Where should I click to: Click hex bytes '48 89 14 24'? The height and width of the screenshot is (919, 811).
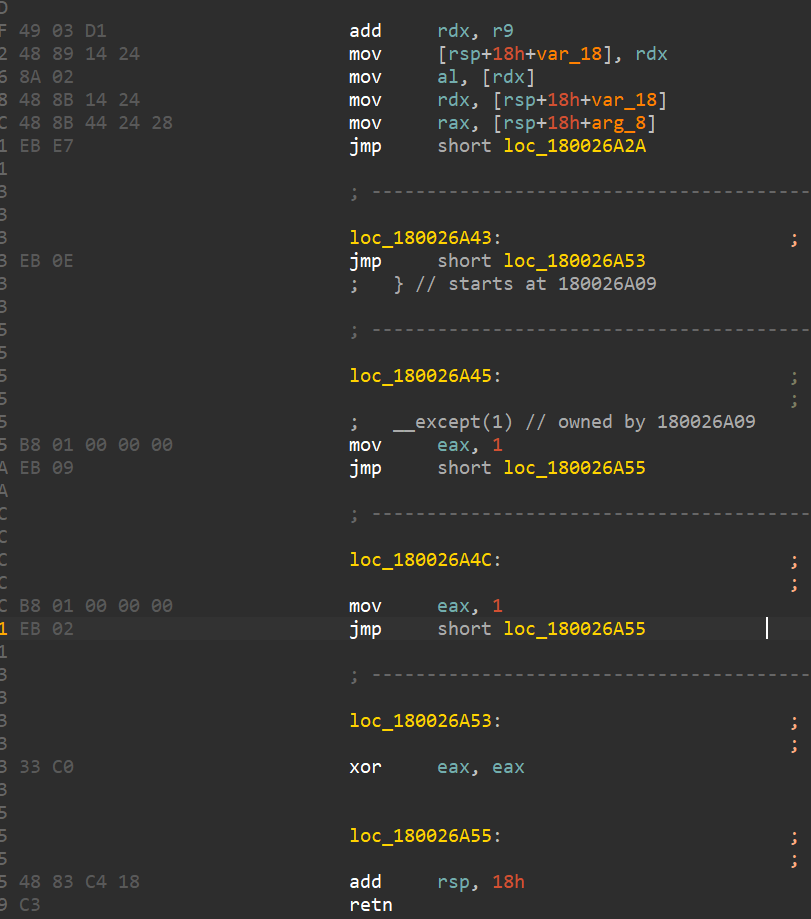pyautogui.click(x=79, y=54)
